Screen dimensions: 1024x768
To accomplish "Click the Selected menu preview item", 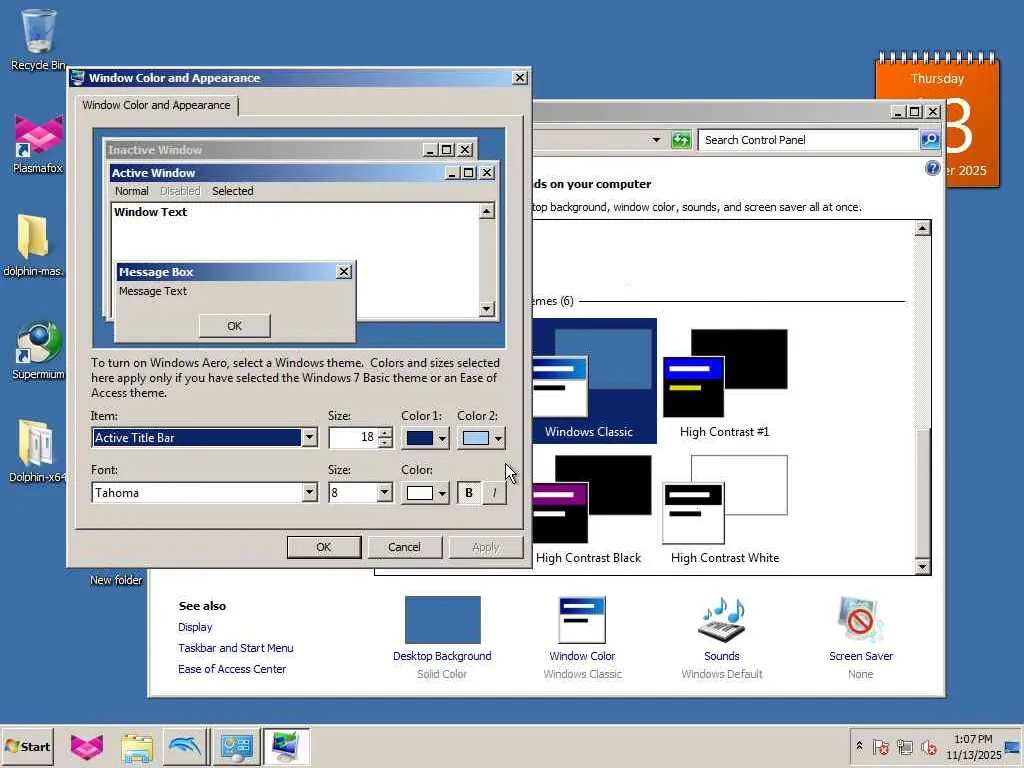I will [x=232, y=191].
